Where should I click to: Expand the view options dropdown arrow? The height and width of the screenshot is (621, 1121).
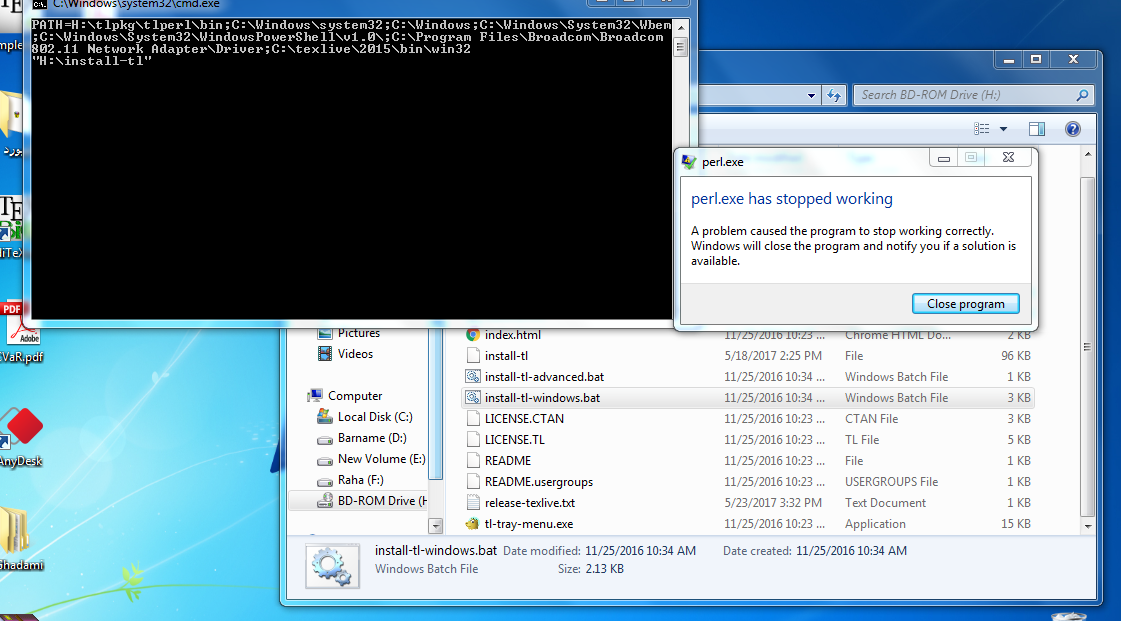point(1003,129)
